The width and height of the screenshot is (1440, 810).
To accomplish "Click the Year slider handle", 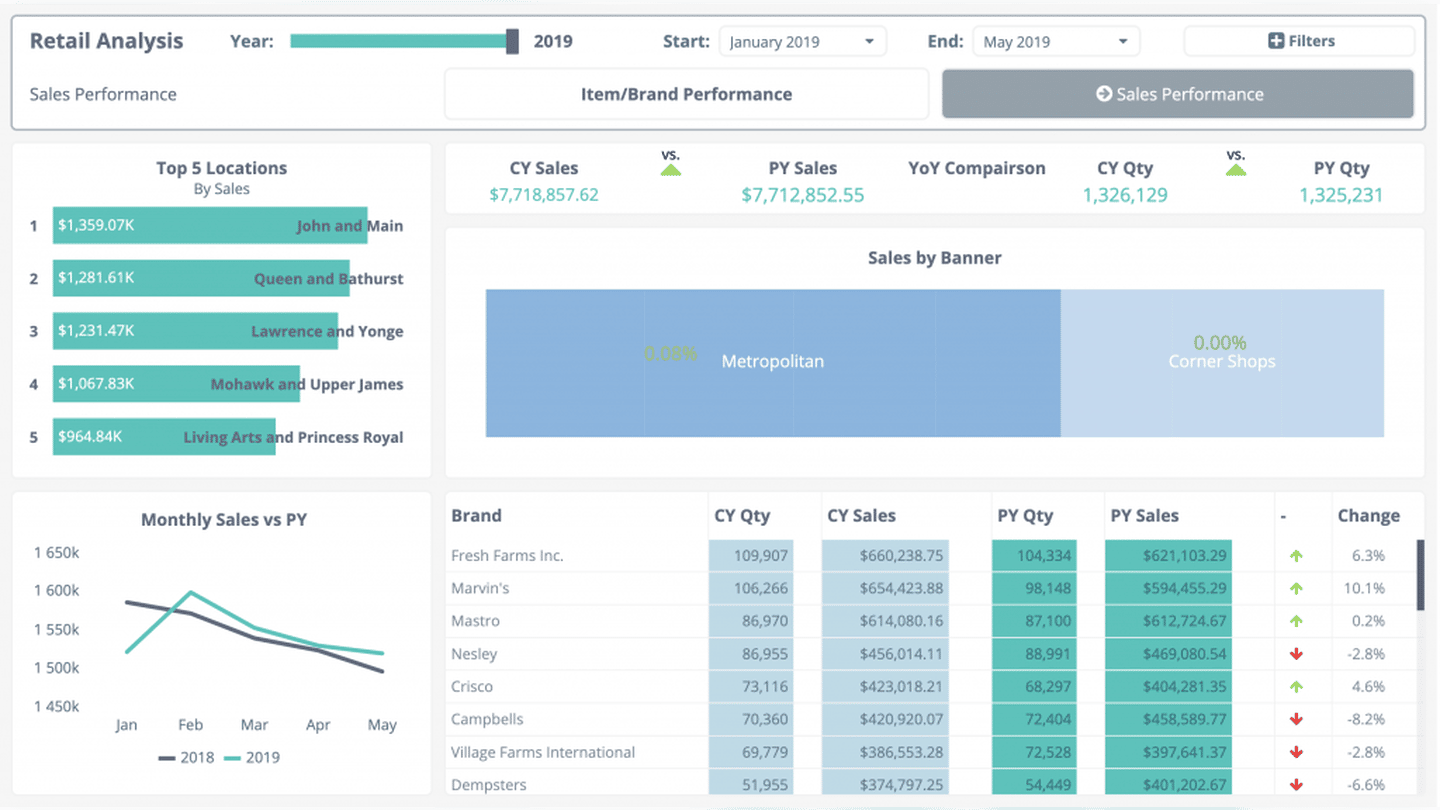I will (x=512, y=41).
